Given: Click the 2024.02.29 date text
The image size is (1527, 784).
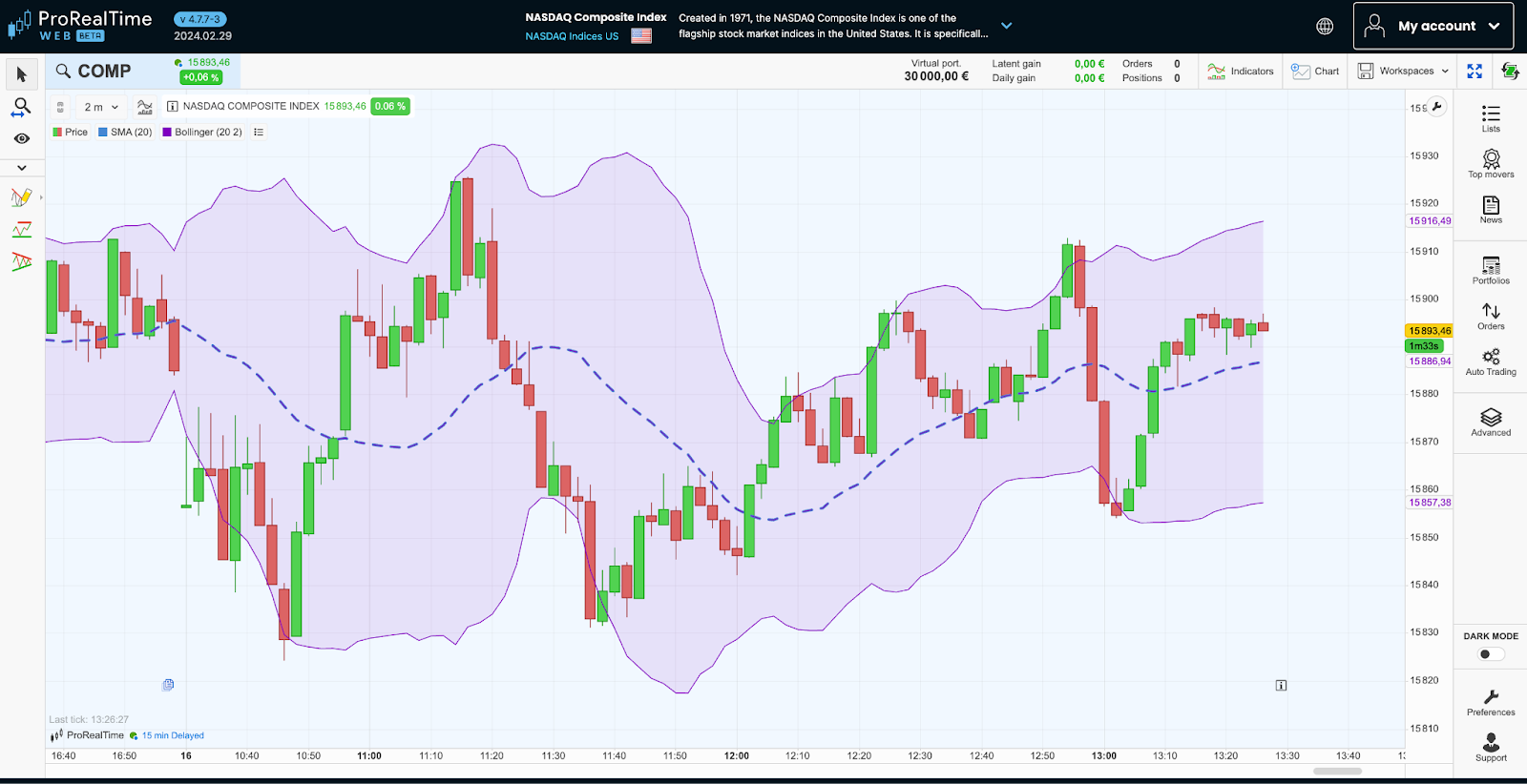Looking at the screenshot, I should [202, 36].
